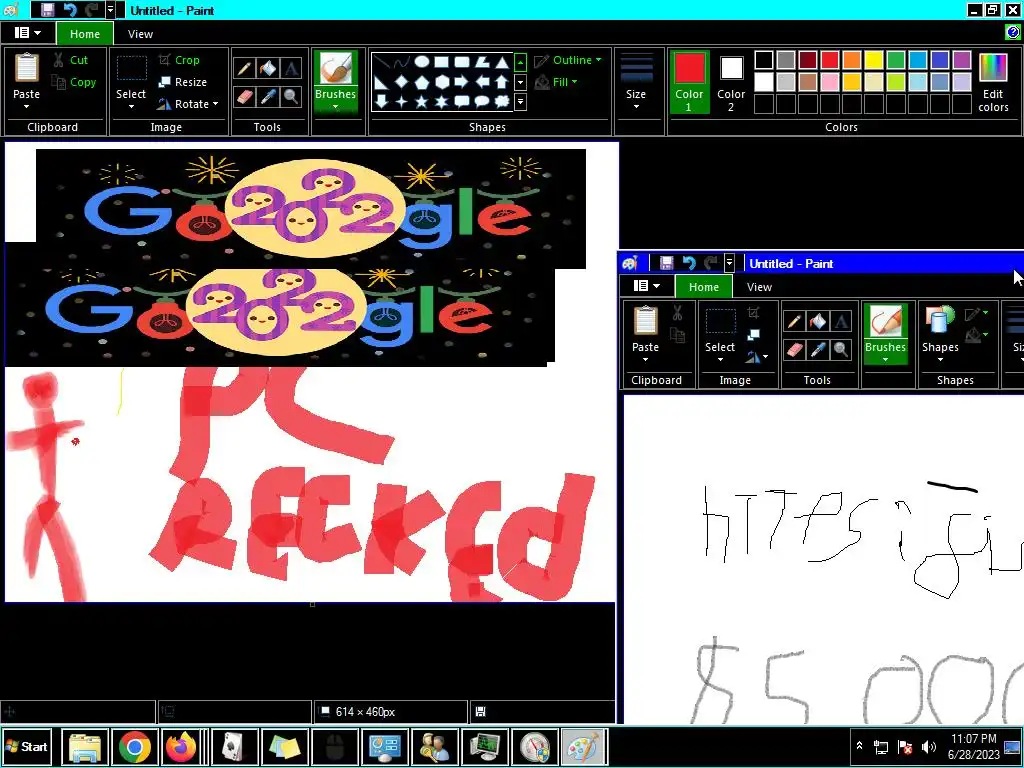Image resolution: width=1024 pixels, height=768 pixels.
Task: Select the Fill bucket in the second Paint window
Action: click(818, 321)
